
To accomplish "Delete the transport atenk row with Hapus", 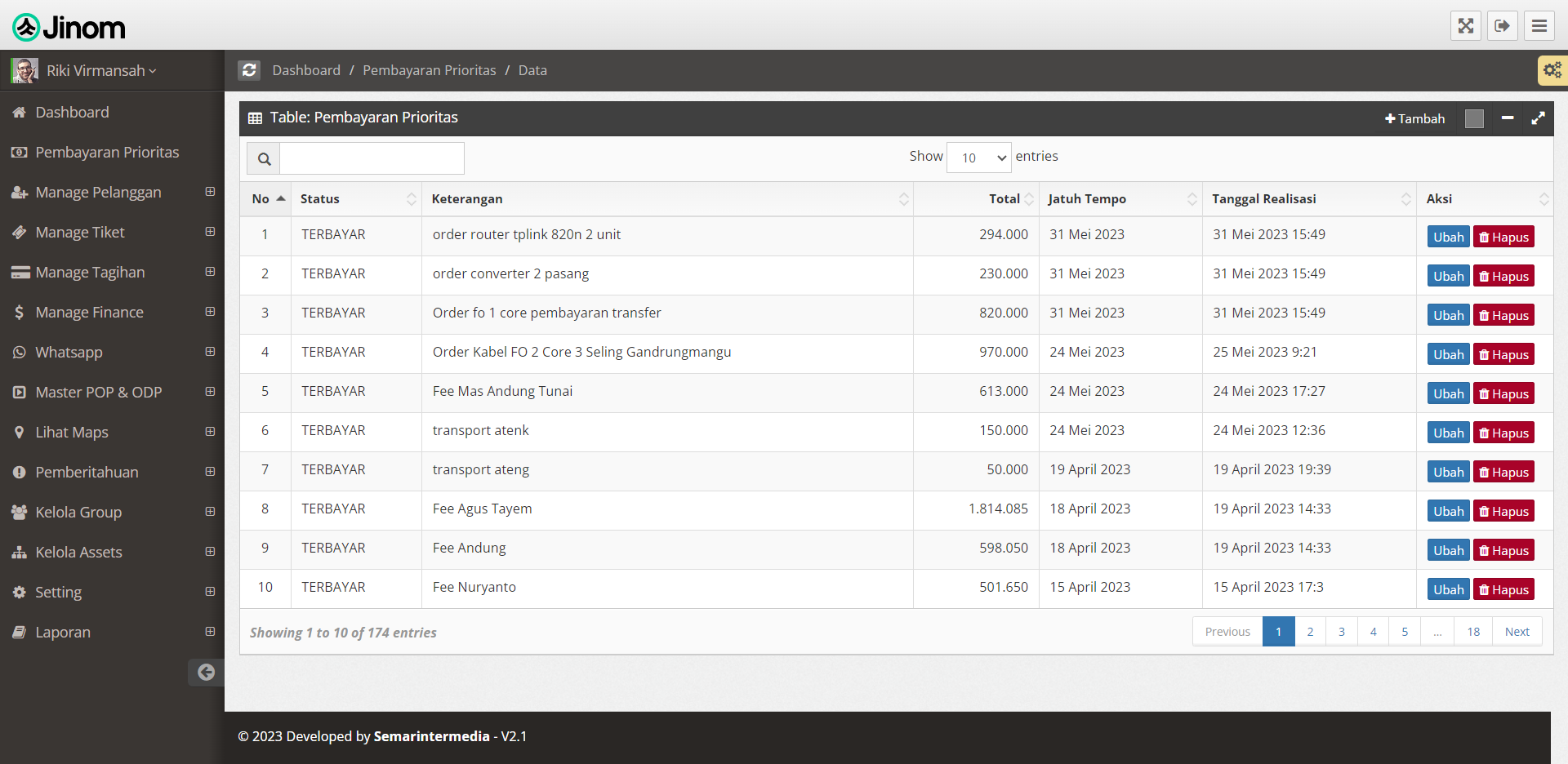I will pyautogui.click(x=1503, y=433).
